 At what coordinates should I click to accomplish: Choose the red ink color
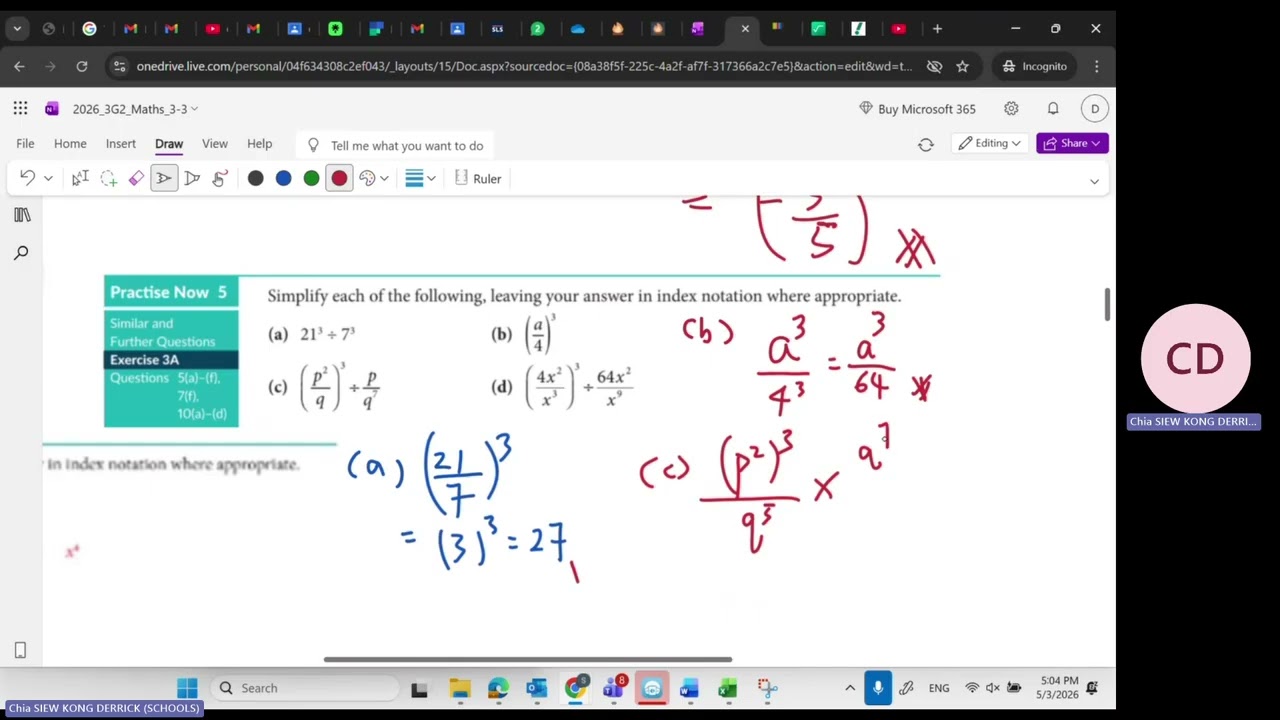(x=340, y=178)
